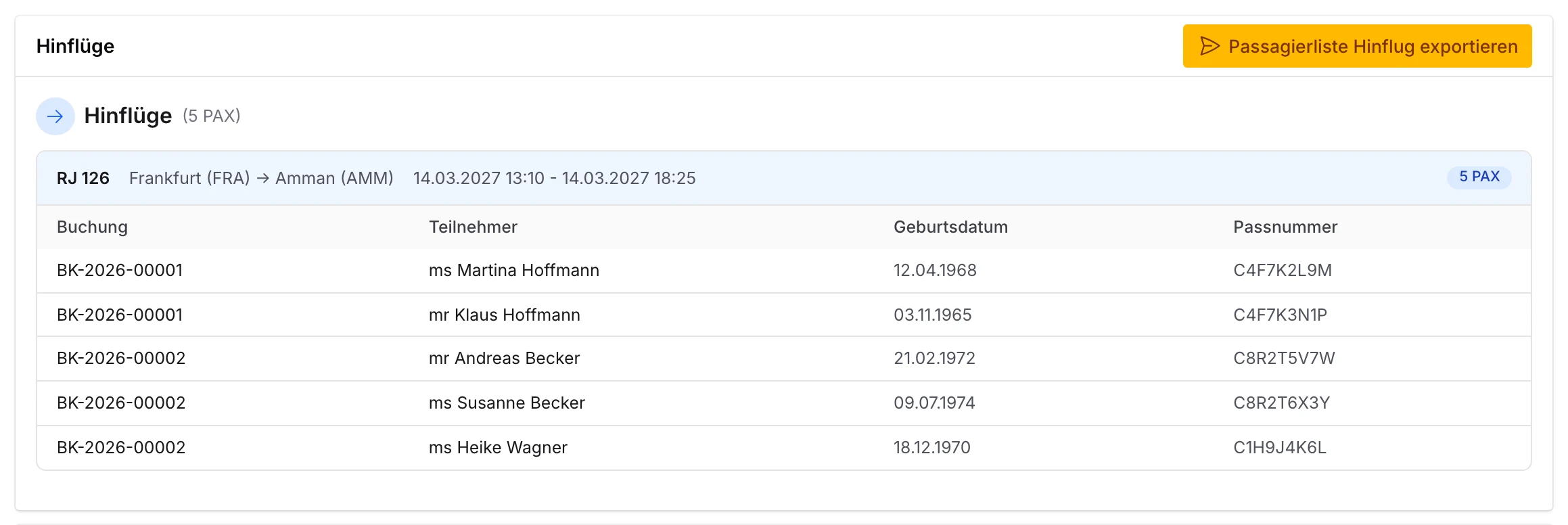Click passport number C8R2T5V7W

1284,359
